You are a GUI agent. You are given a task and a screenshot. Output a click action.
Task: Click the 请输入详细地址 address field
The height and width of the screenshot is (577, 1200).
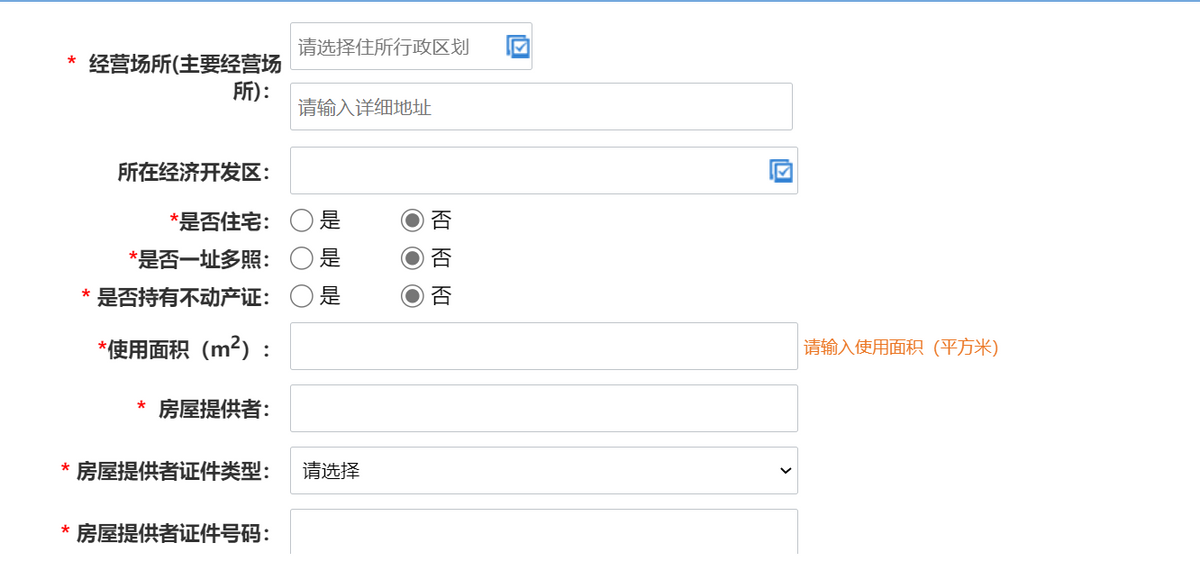(543, 106)
